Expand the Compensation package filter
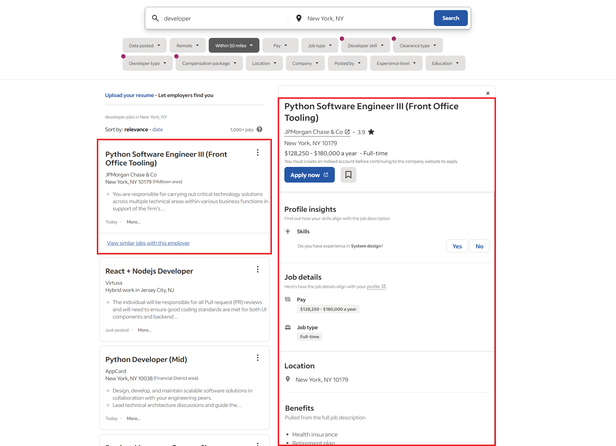Screen dimensions: 616x446 click(209, 63)
